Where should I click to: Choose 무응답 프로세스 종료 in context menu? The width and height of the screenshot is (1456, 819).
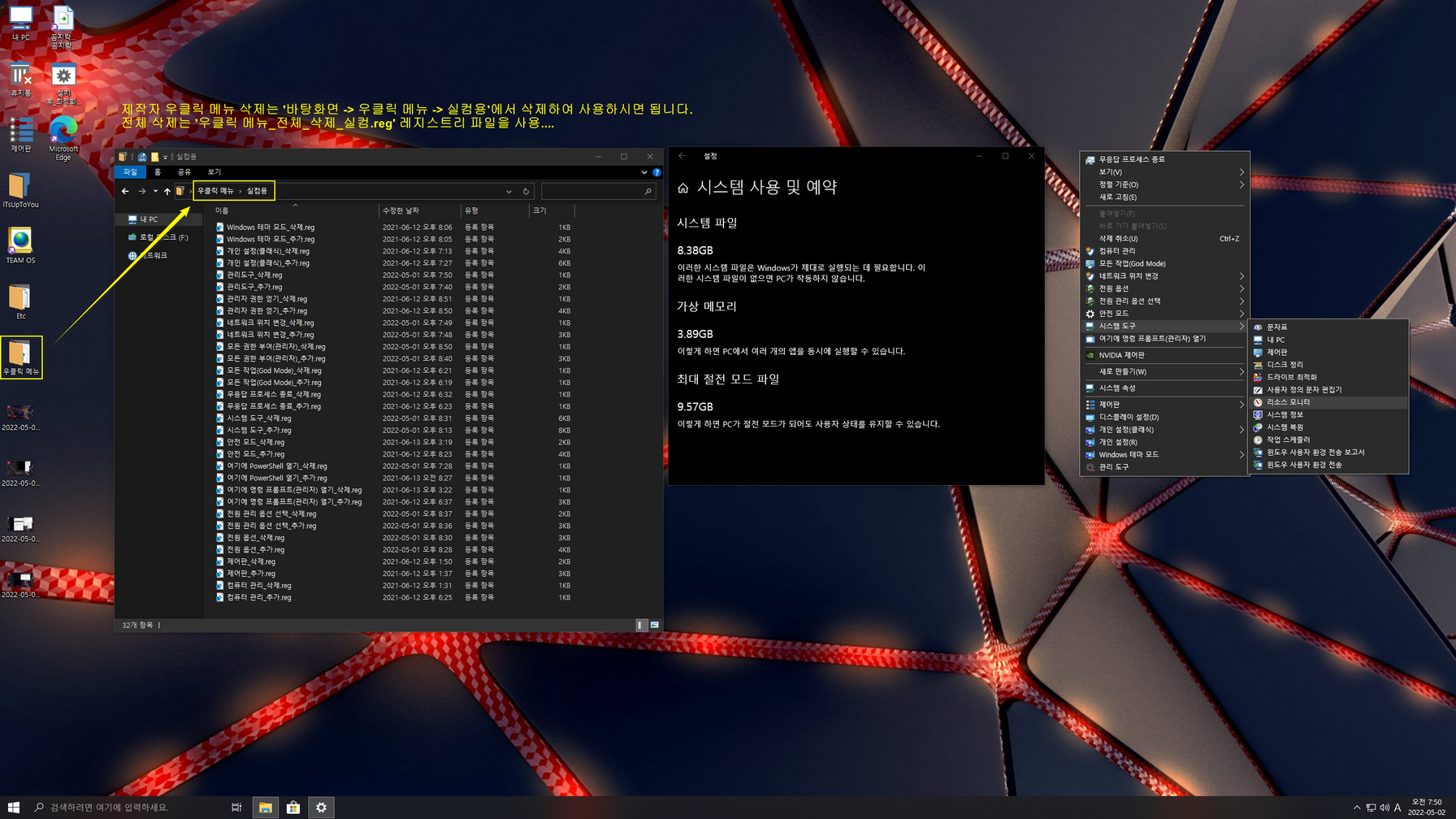[1164, 159]
